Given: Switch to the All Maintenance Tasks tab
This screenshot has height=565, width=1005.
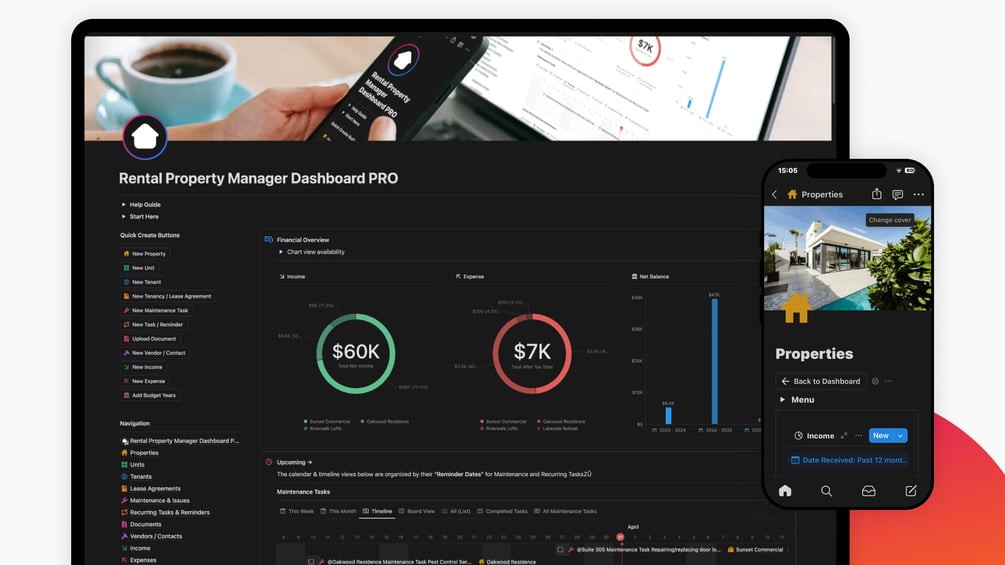Looking at the screenshot, I should [x=565, y=511].
